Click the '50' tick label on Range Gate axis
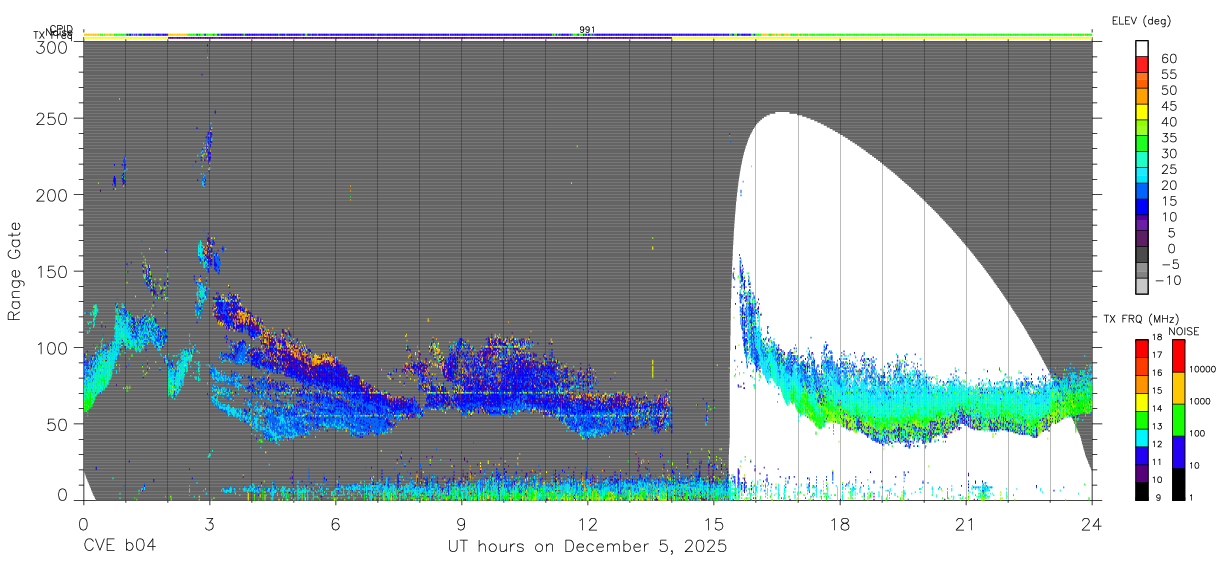1228x567 pixels. click(x=57, y=424)
